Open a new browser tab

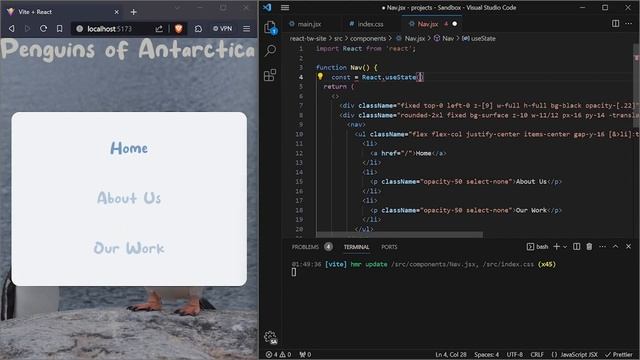click(x=133, y=12)
